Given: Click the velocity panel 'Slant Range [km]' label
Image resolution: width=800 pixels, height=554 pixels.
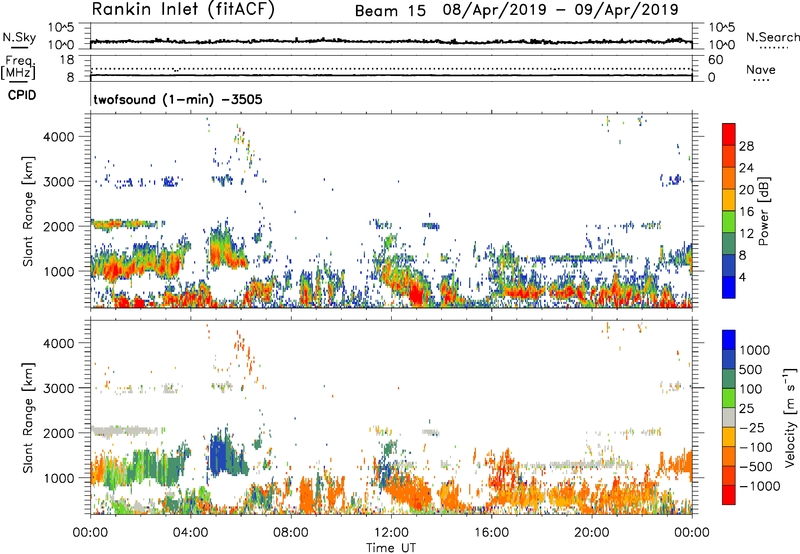Looking at the screenshot, I should (x=27, y=418).
